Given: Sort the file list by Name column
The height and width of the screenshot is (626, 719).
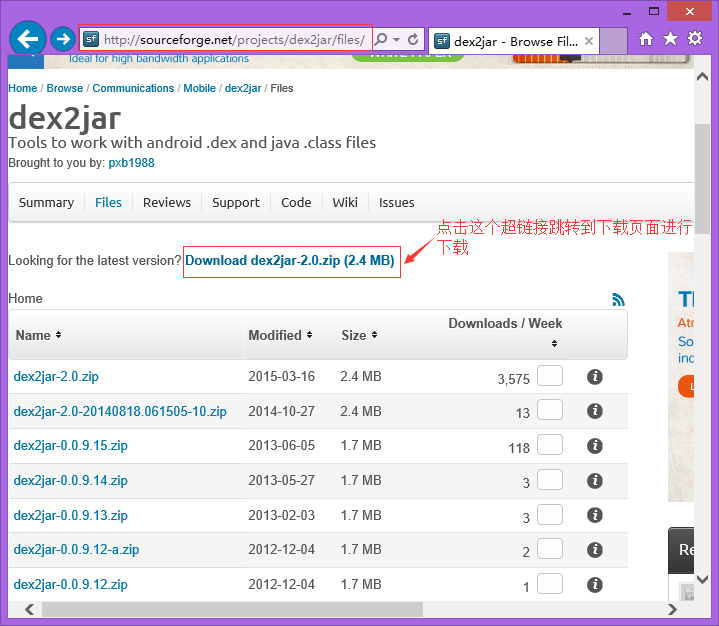Looking at the screenshot, I should 38,335.
